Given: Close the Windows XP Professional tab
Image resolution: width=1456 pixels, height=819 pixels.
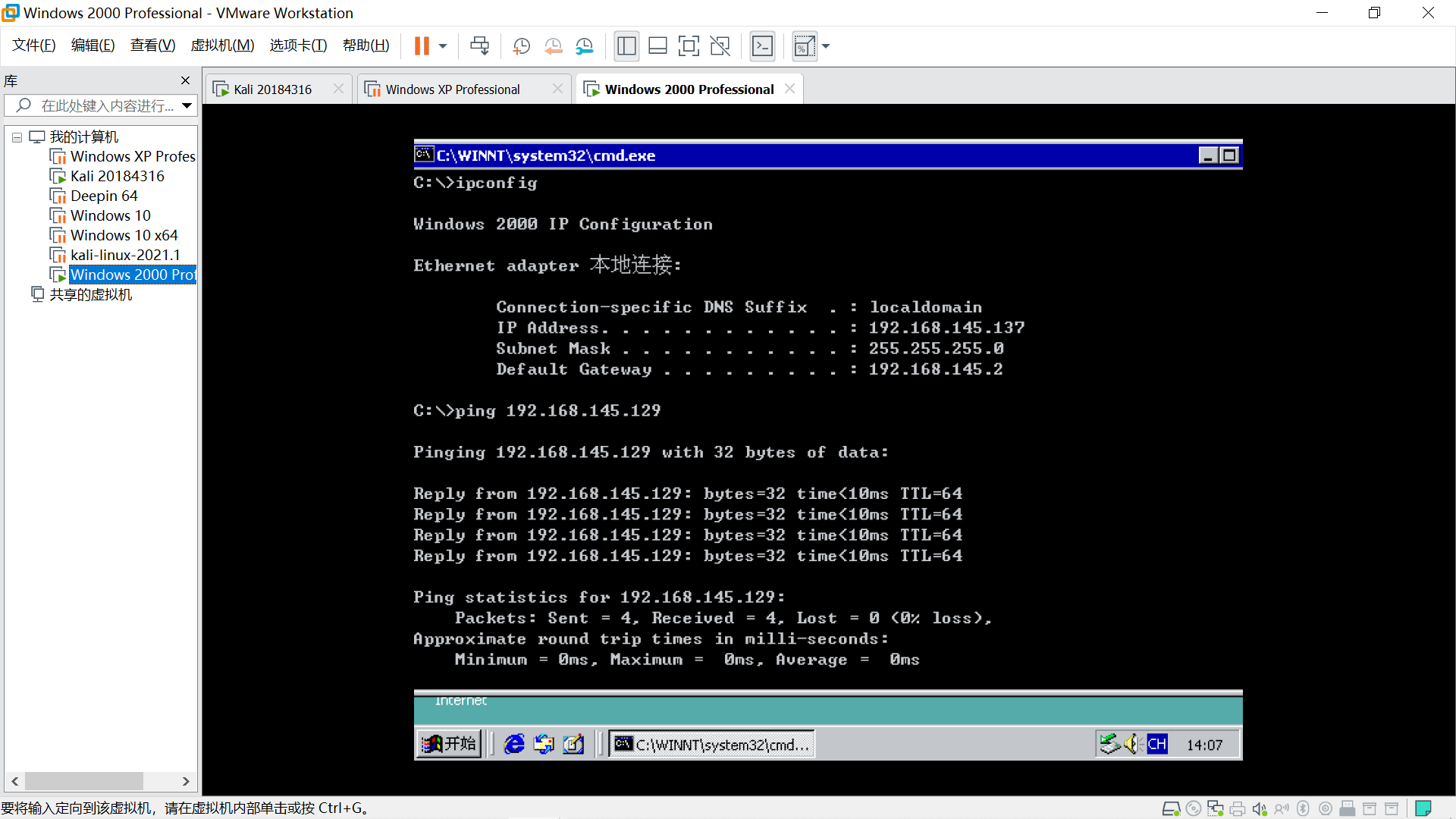Looking at the screenshot, I should click(557, 89).
